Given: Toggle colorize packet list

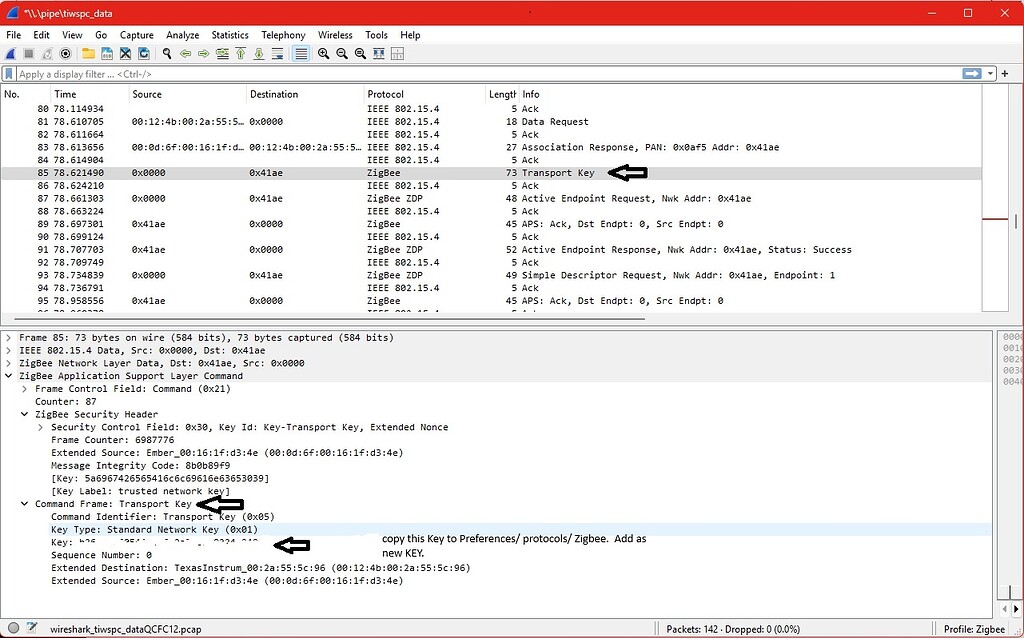Looking at the screenshot, I should tap(301, 53).
